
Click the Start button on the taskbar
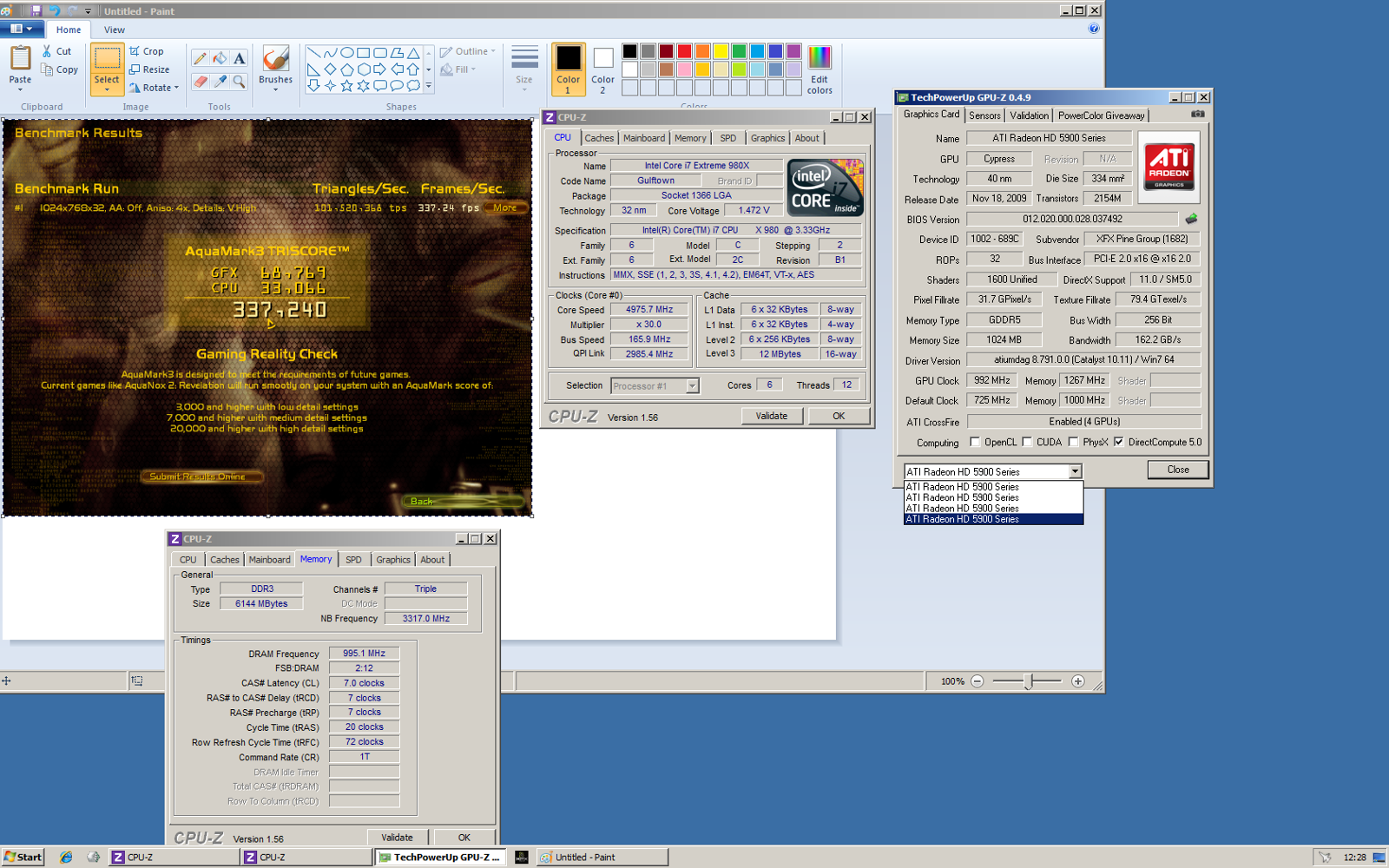pos(23,857)
